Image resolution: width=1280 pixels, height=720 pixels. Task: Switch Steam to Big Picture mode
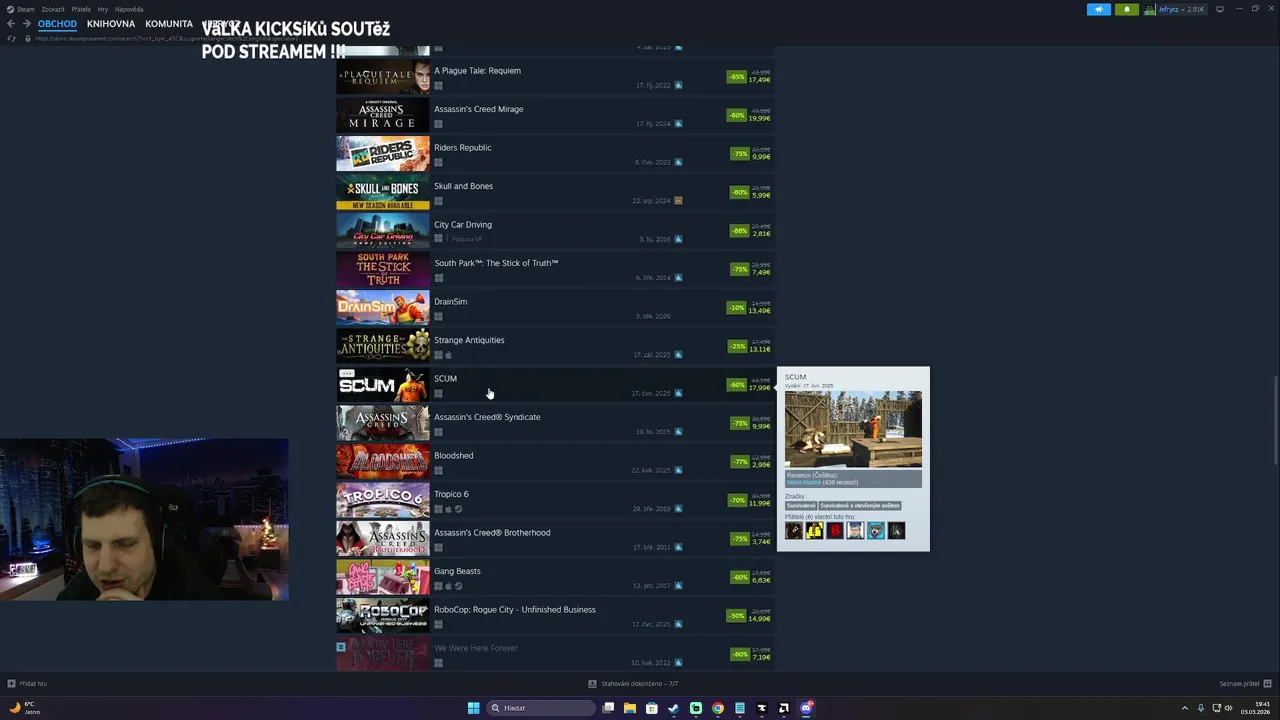tap(1220, 9)
